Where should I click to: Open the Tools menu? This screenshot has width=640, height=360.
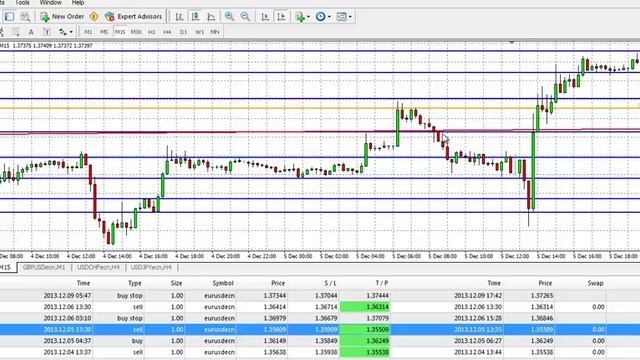click(22, 2)
